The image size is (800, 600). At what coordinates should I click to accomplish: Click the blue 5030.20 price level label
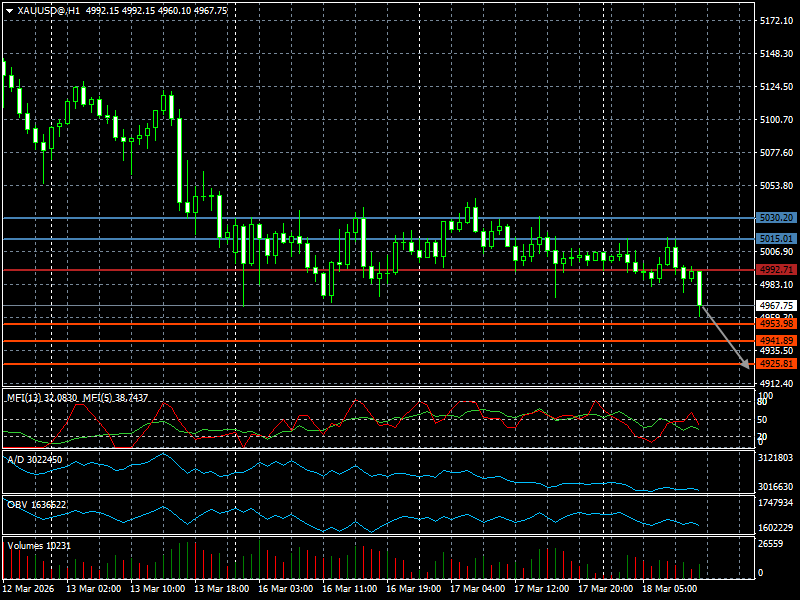tap(776, 217)
